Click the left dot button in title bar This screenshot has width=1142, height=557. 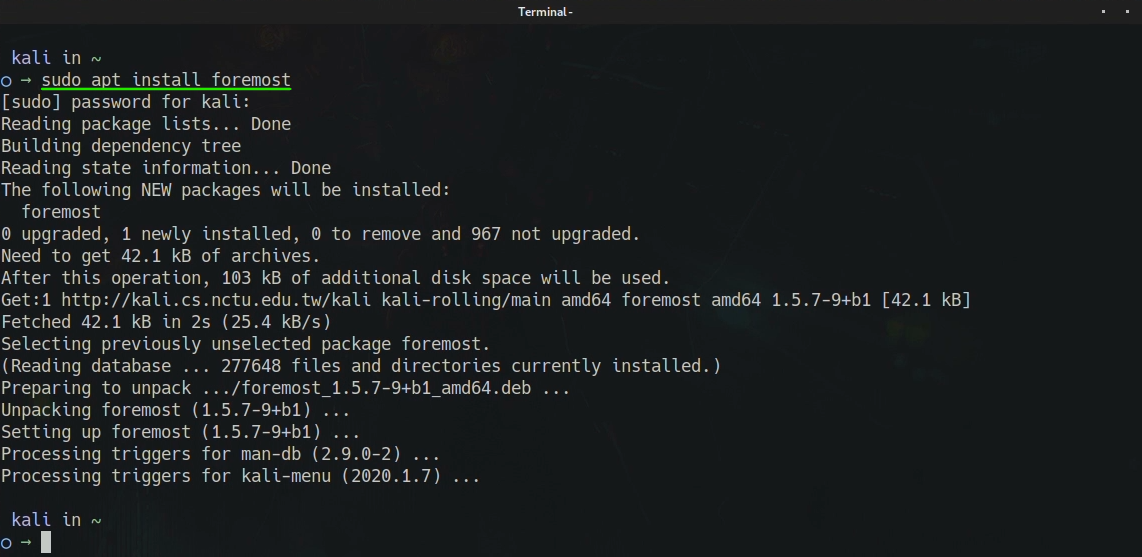coord(1103,12)
